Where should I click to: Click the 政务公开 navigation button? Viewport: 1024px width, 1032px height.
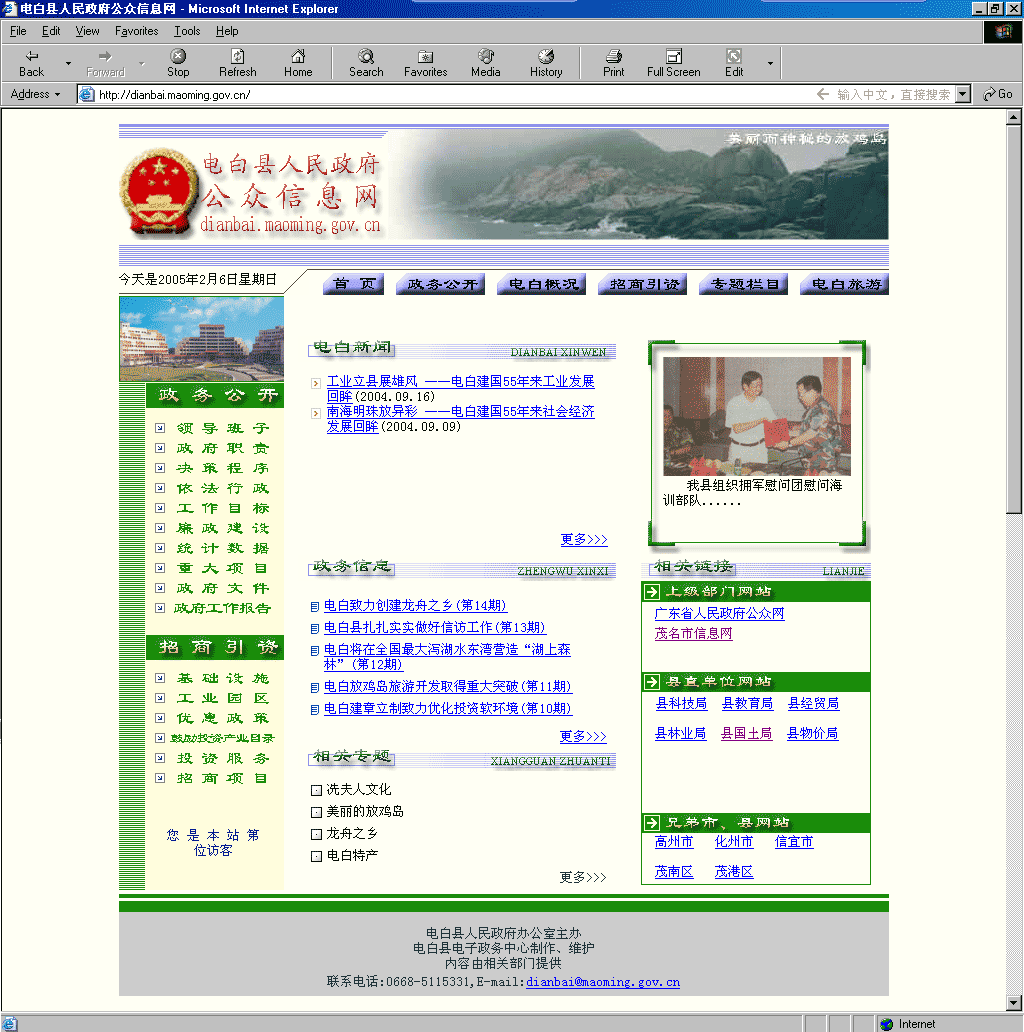(442, 284)
